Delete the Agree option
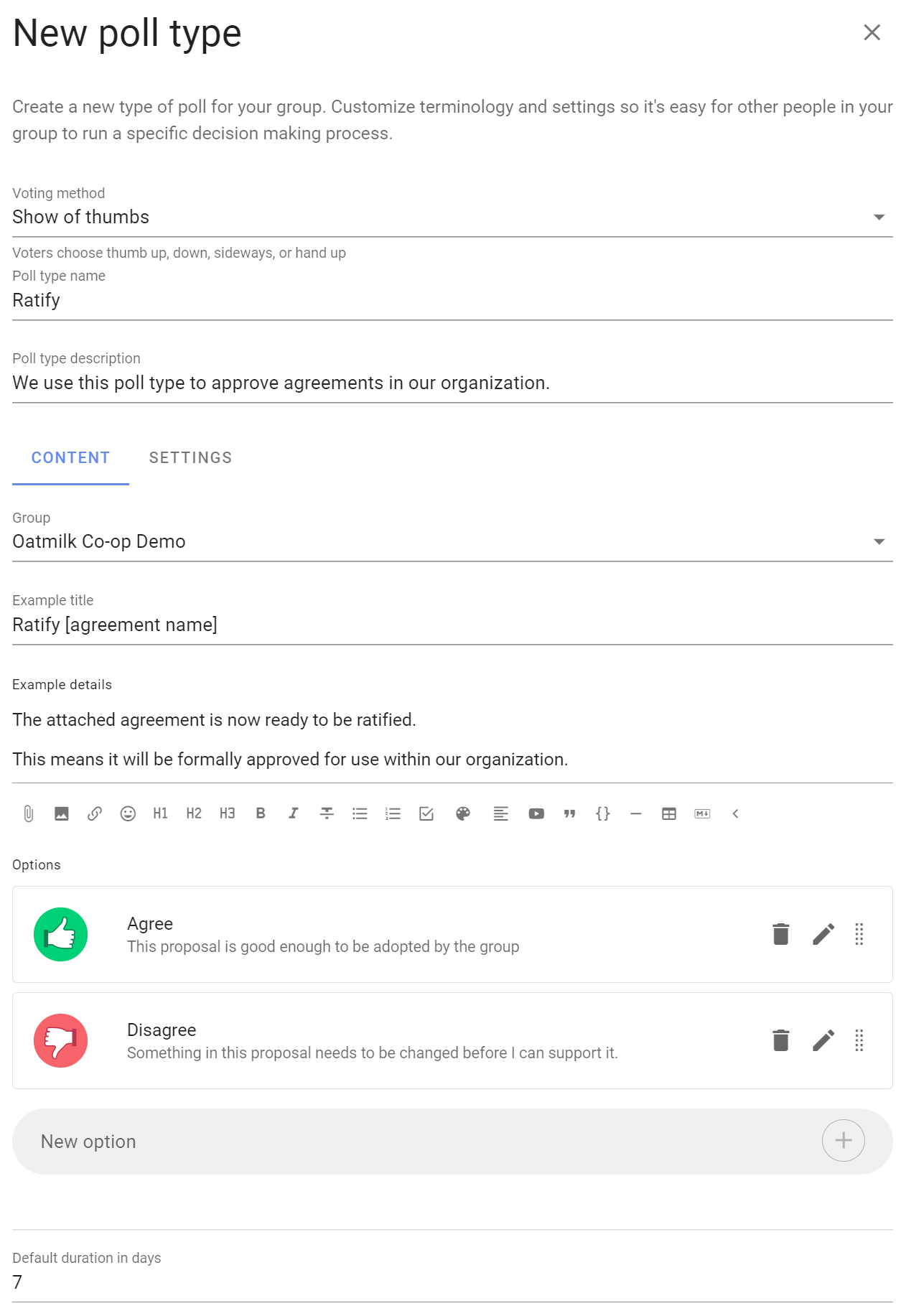This screenshot has width=906, height=1316. tap(781, 934)
